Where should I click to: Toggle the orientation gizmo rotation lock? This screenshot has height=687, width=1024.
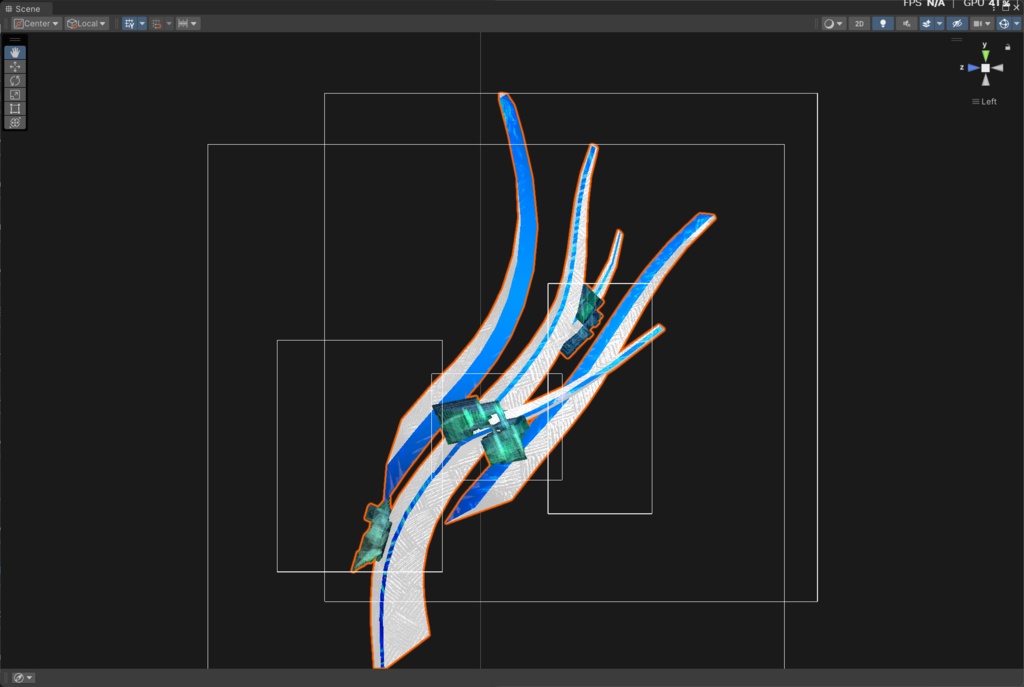click(1008, 46)
